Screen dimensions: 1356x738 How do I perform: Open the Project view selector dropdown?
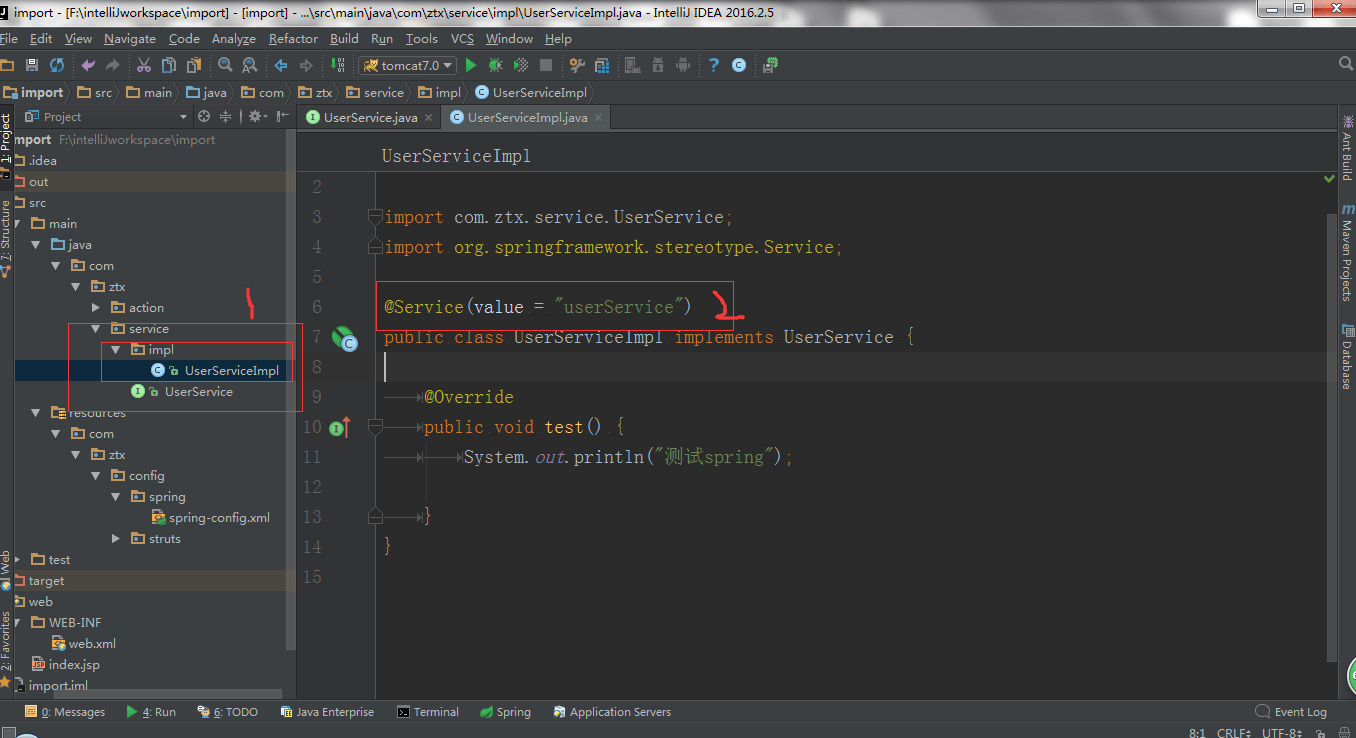[108, 117]
